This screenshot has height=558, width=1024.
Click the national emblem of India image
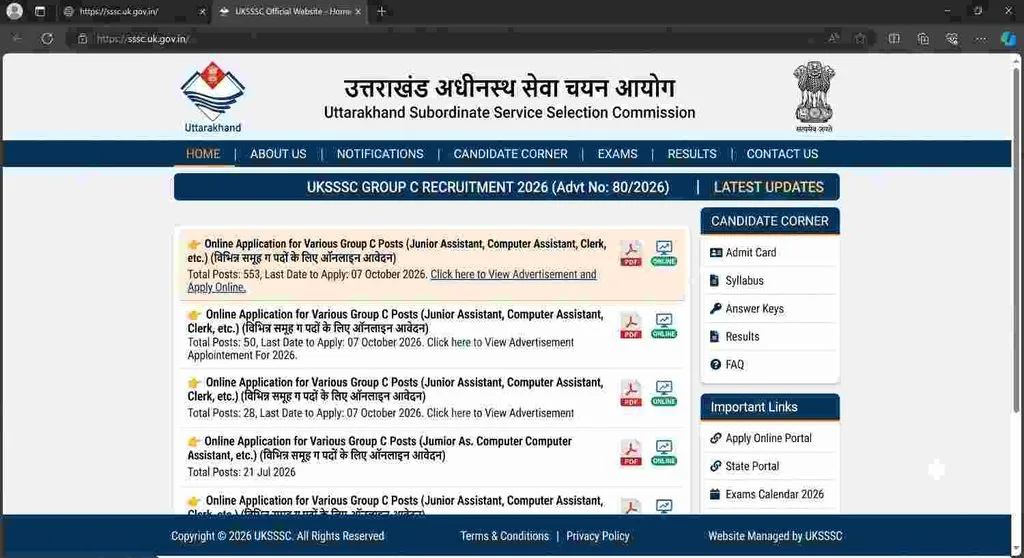coord(814,97)
